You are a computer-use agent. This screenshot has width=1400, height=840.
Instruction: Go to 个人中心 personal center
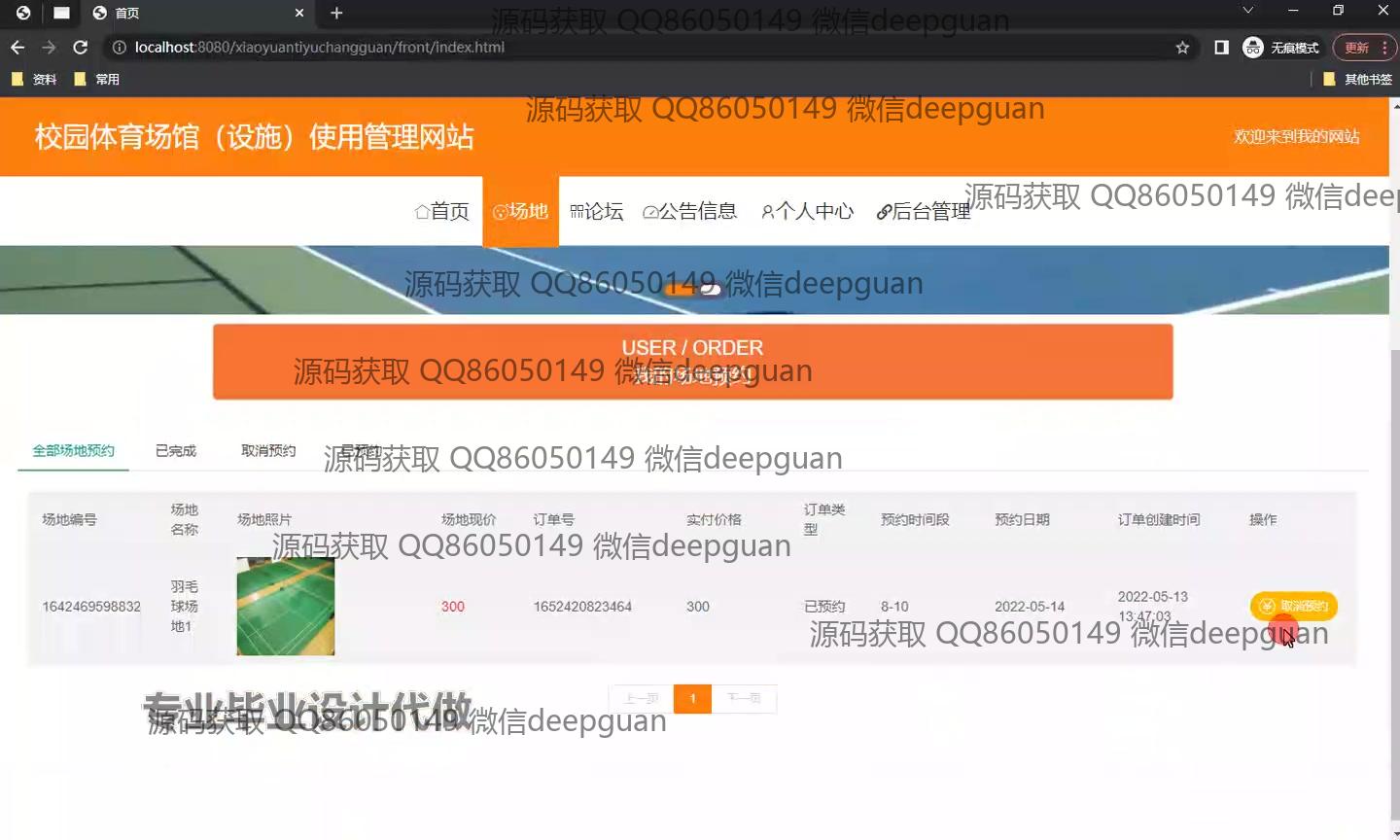coord(807,211)
